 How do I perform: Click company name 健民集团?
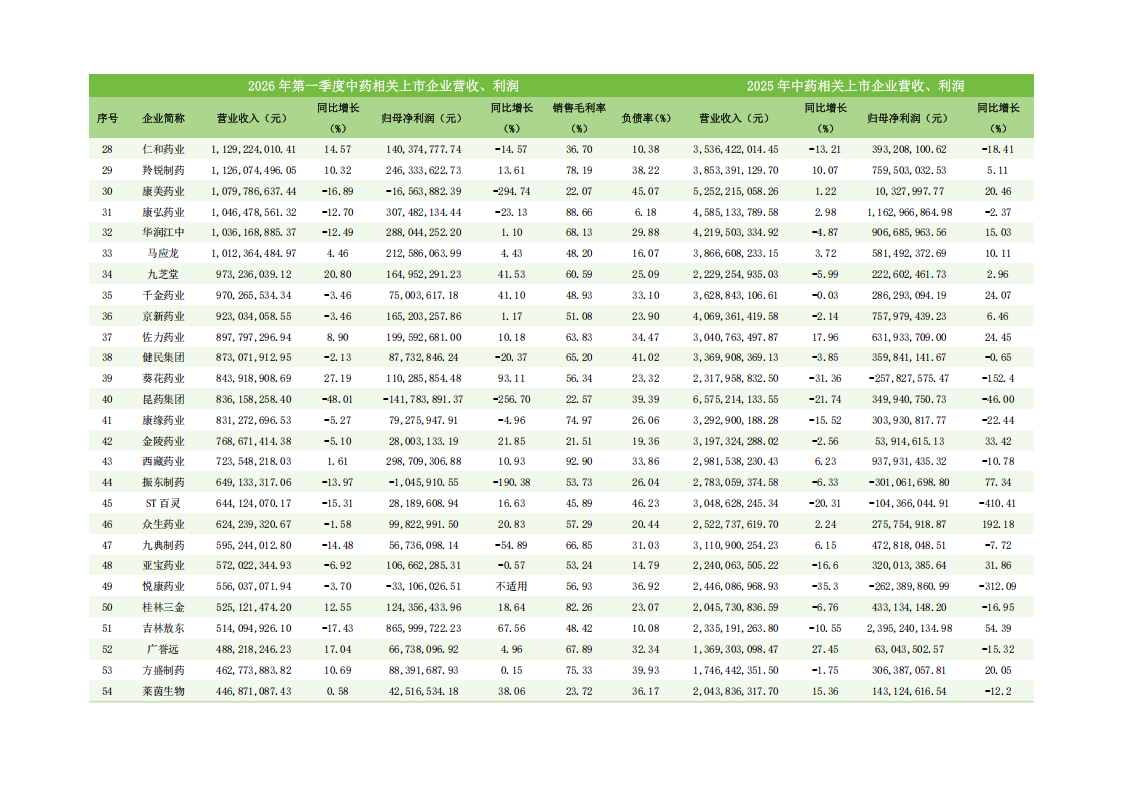pyautogui.click(x=163, y=357)
